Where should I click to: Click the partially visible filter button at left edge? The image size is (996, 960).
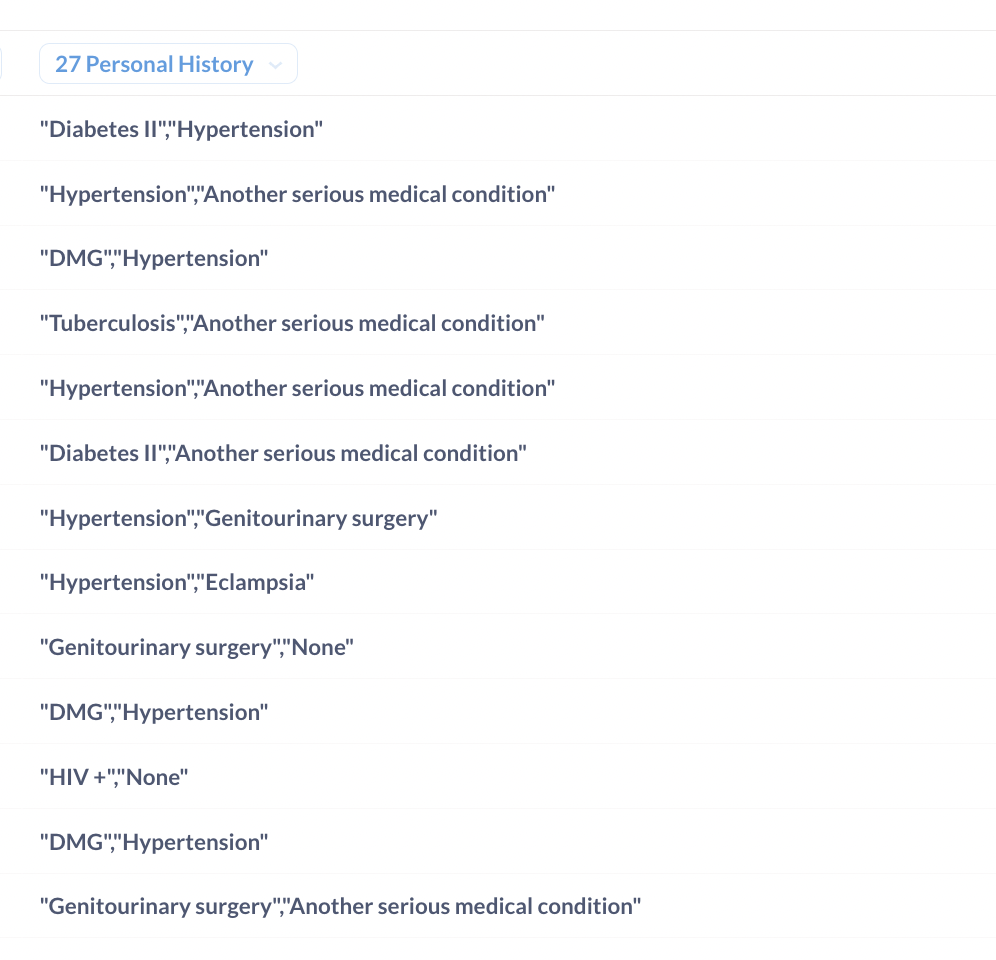[1, 65]
